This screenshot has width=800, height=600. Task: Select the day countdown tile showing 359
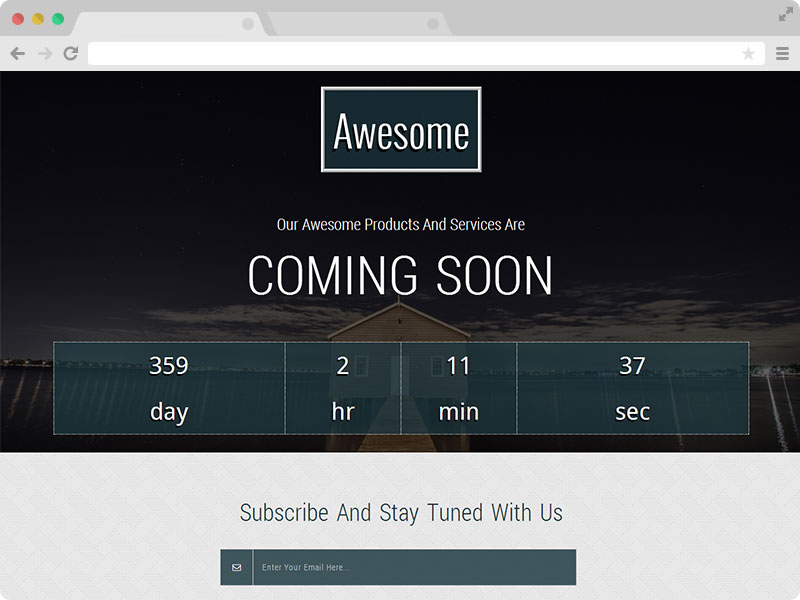[170, 389]
